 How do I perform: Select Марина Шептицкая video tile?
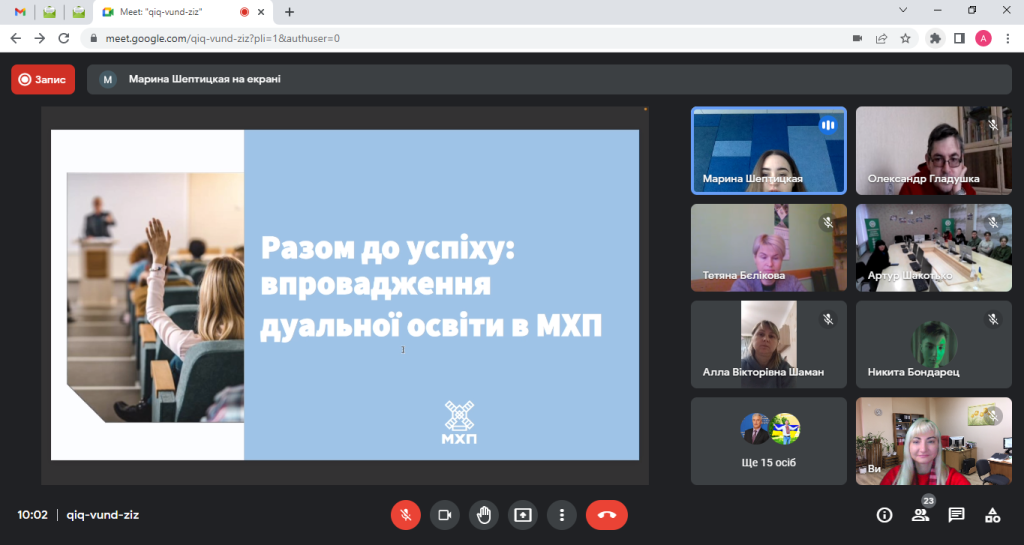pyautogui.click(x=768, y=150)
